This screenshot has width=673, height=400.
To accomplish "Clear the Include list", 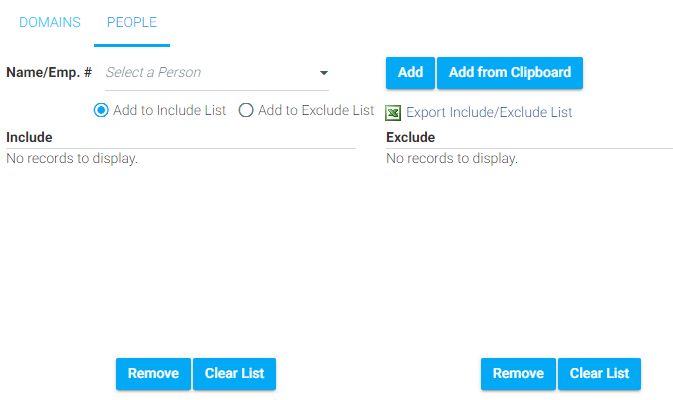I will coord(234,373).
